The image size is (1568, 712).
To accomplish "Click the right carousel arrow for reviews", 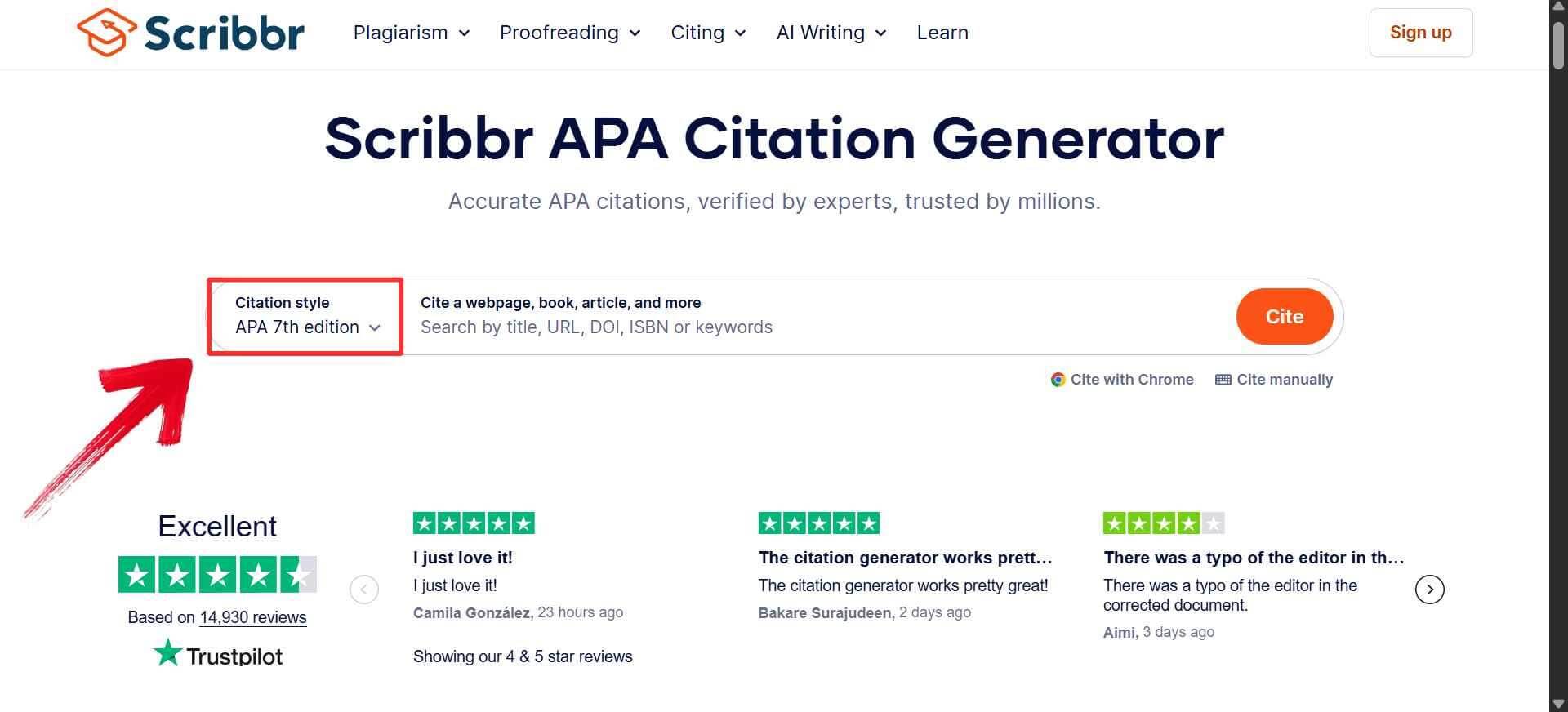I will tap(1429, 589).
